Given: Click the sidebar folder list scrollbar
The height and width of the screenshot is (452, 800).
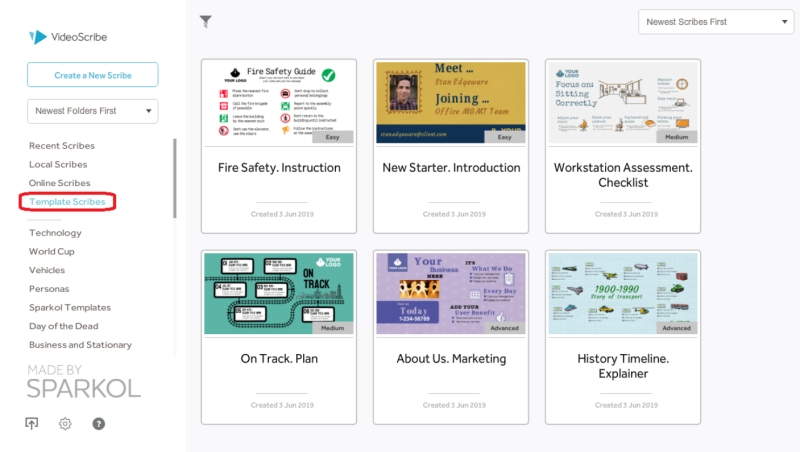Looking at the screenshot, I should [175, 179].
